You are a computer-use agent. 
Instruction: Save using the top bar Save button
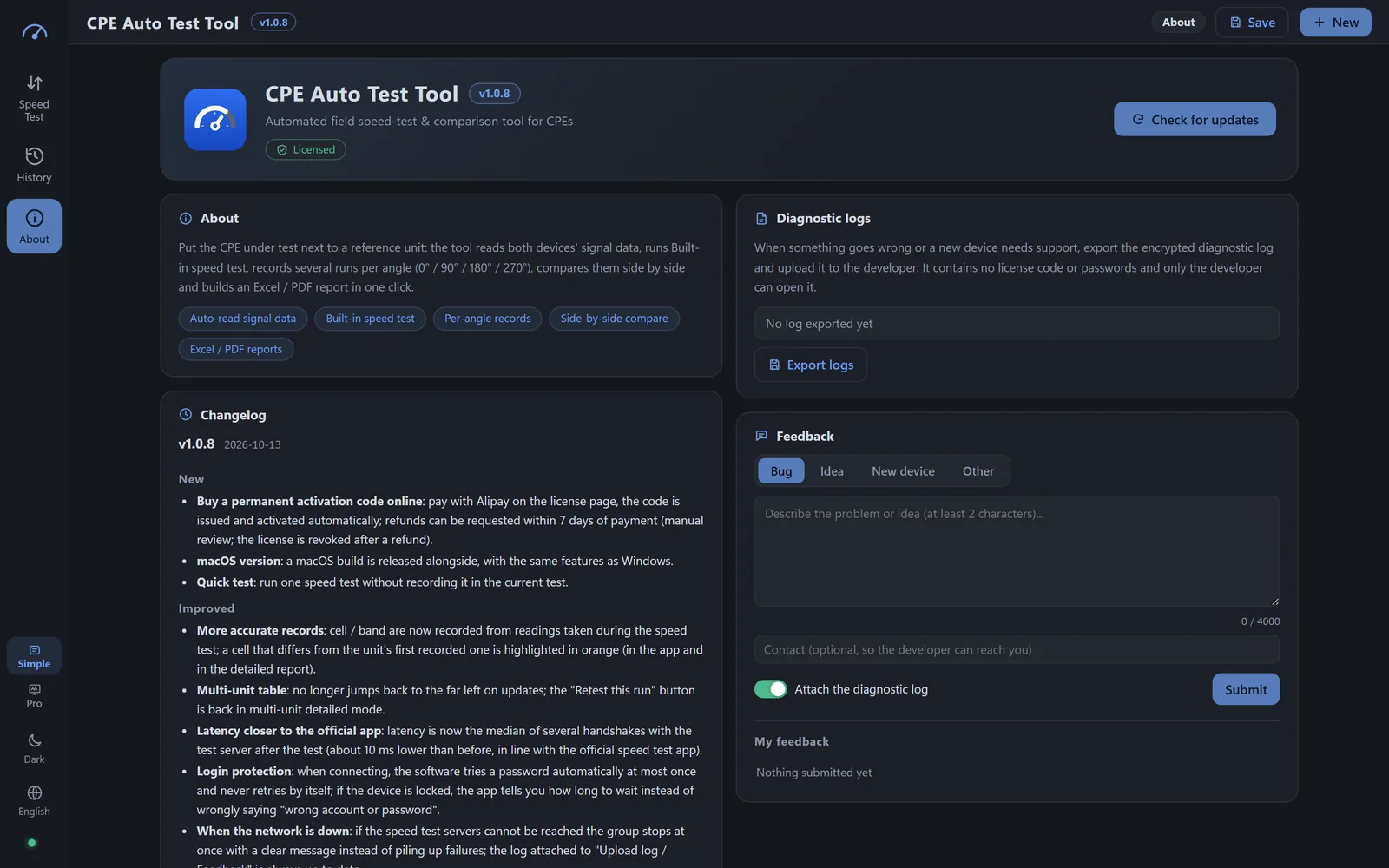click(x=1252, y=23)
